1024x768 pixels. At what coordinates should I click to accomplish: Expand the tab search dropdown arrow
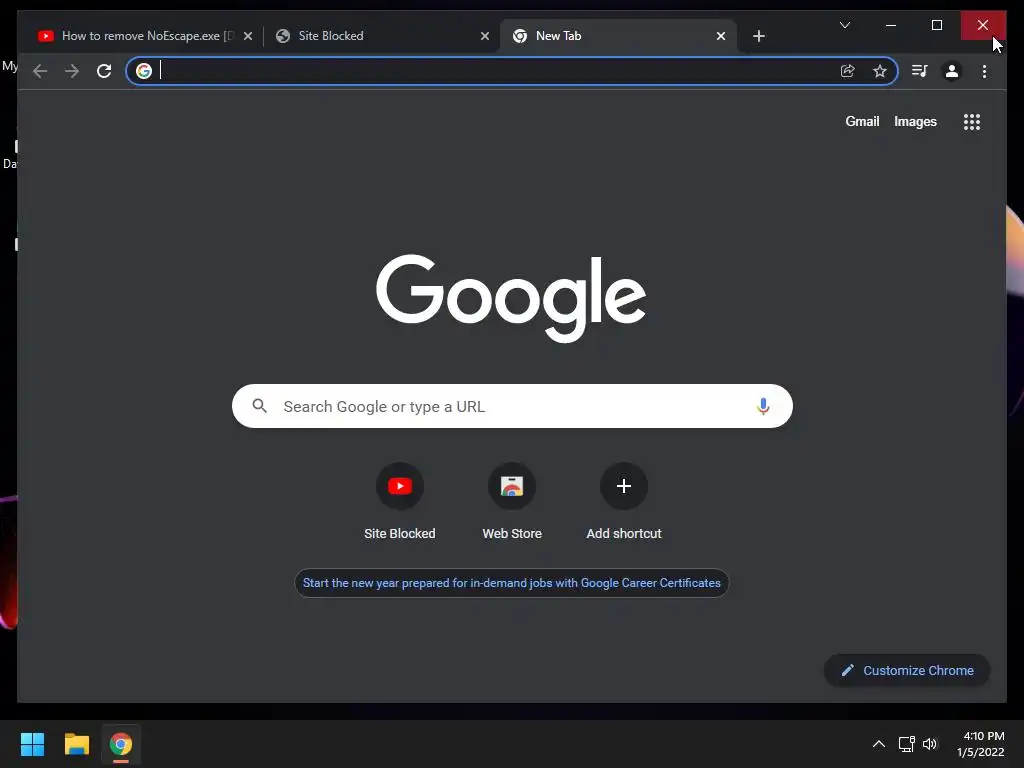click(844, 25)
